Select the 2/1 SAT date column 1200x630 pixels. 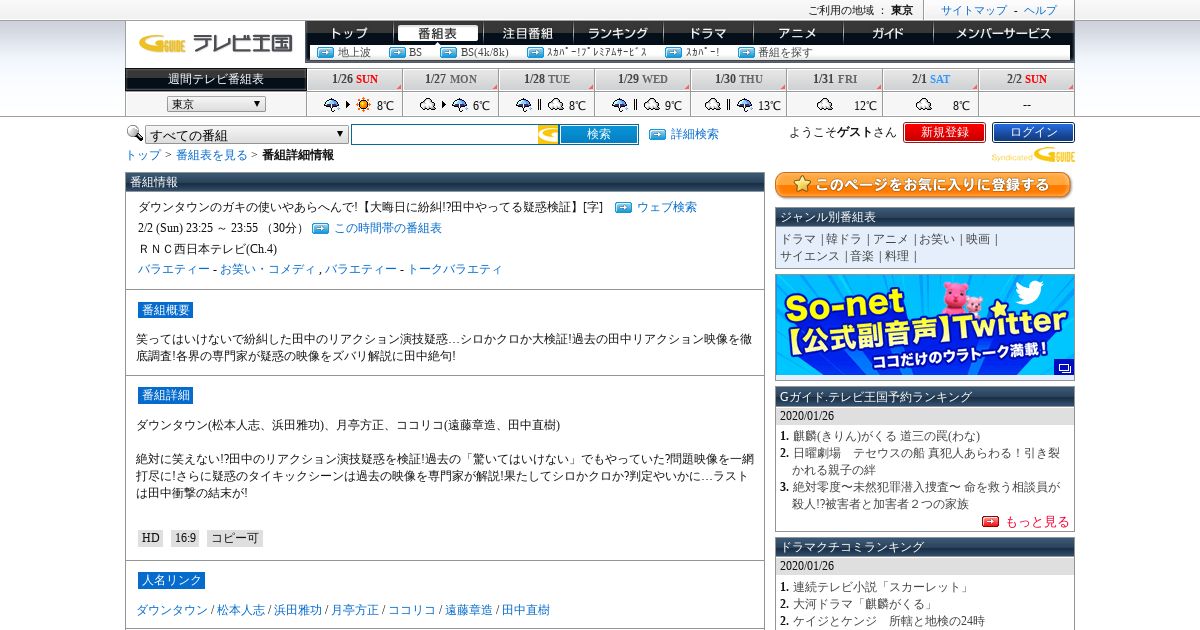tap(930, 79)
